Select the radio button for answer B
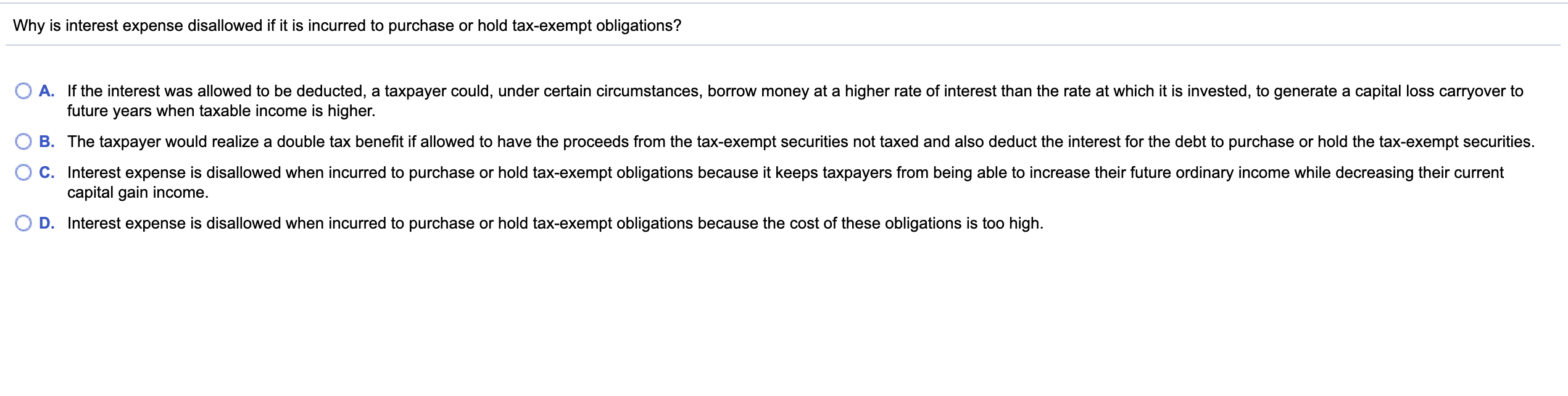 tap(22, 142)
